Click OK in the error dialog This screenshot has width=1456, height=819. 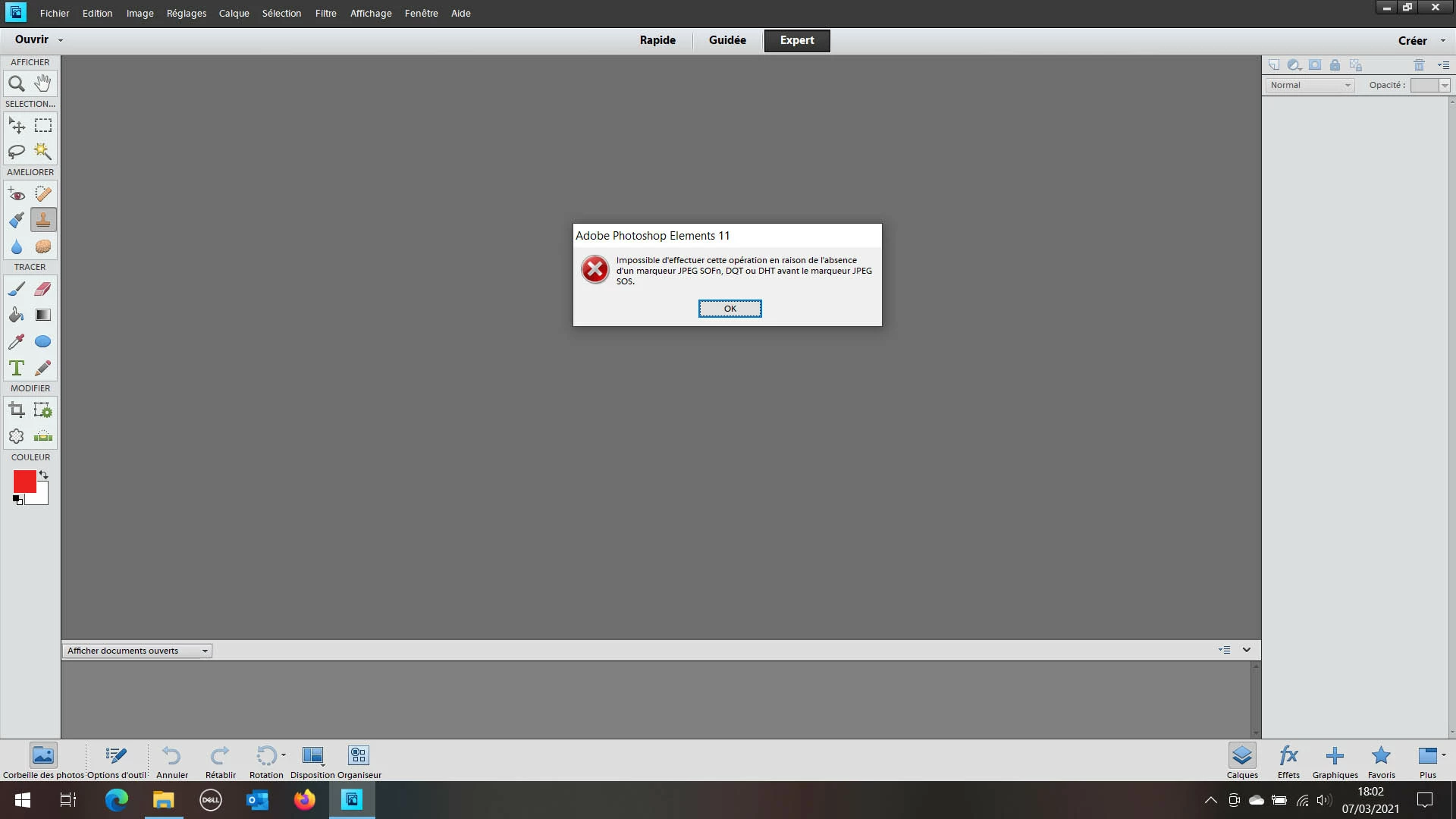point(730,309)
